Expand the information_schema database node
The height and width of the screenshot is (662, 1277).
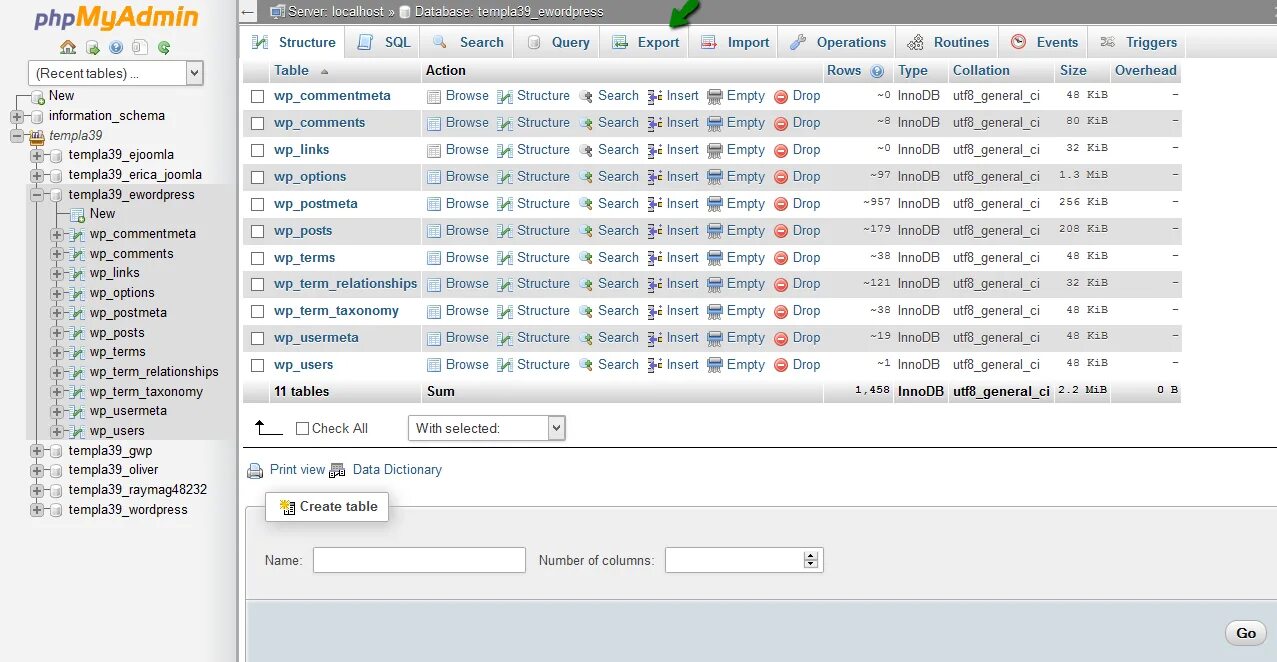[x=17, y=116]
